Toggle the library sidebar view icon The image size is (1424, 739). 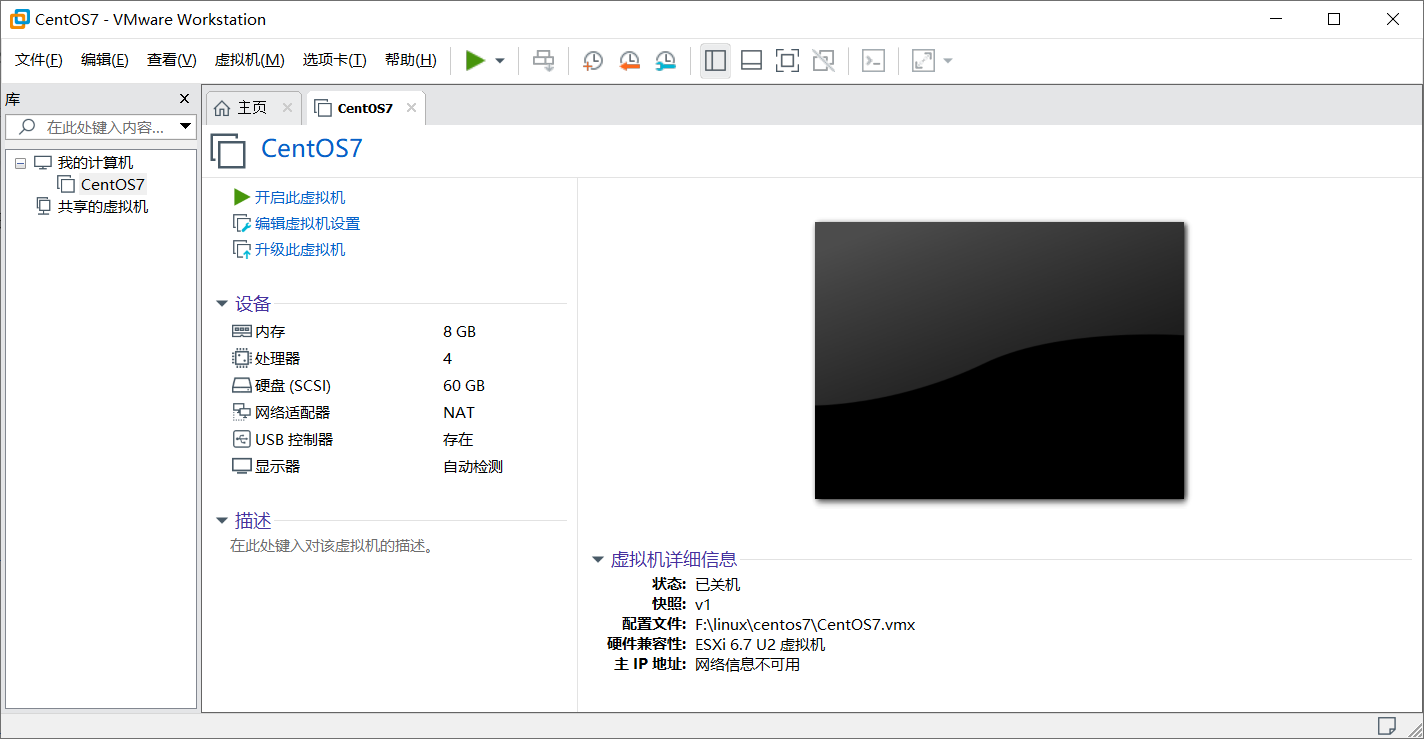point(715,61)
